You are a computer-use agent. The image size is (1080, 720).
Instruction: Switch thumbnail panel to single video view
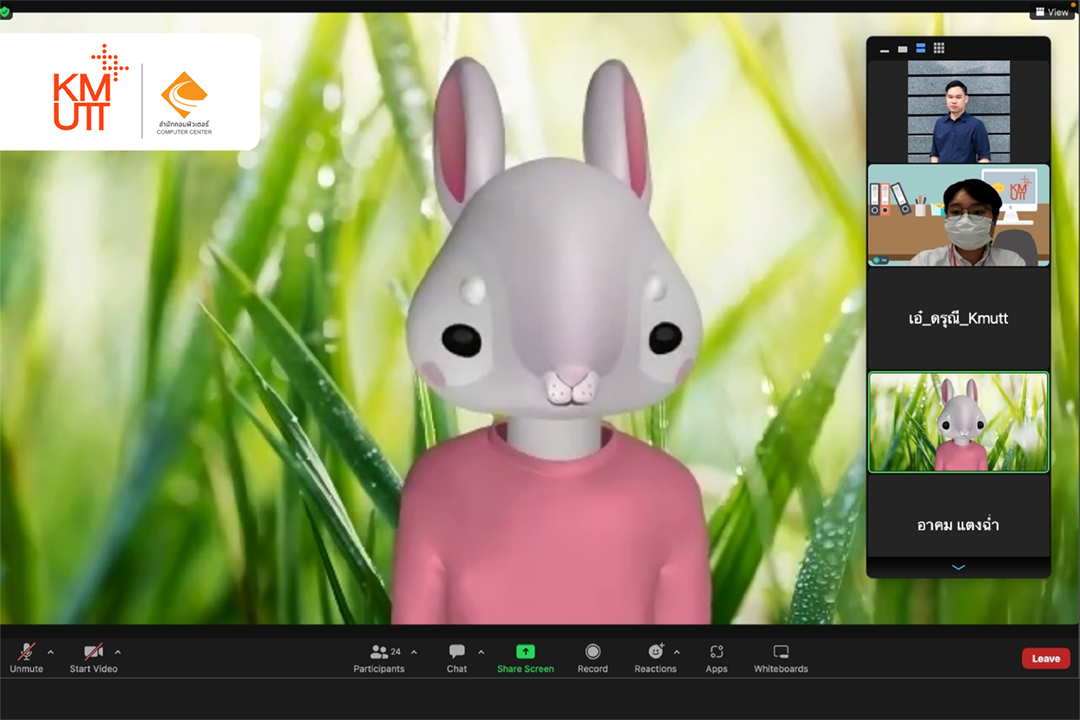pos(902,49)
